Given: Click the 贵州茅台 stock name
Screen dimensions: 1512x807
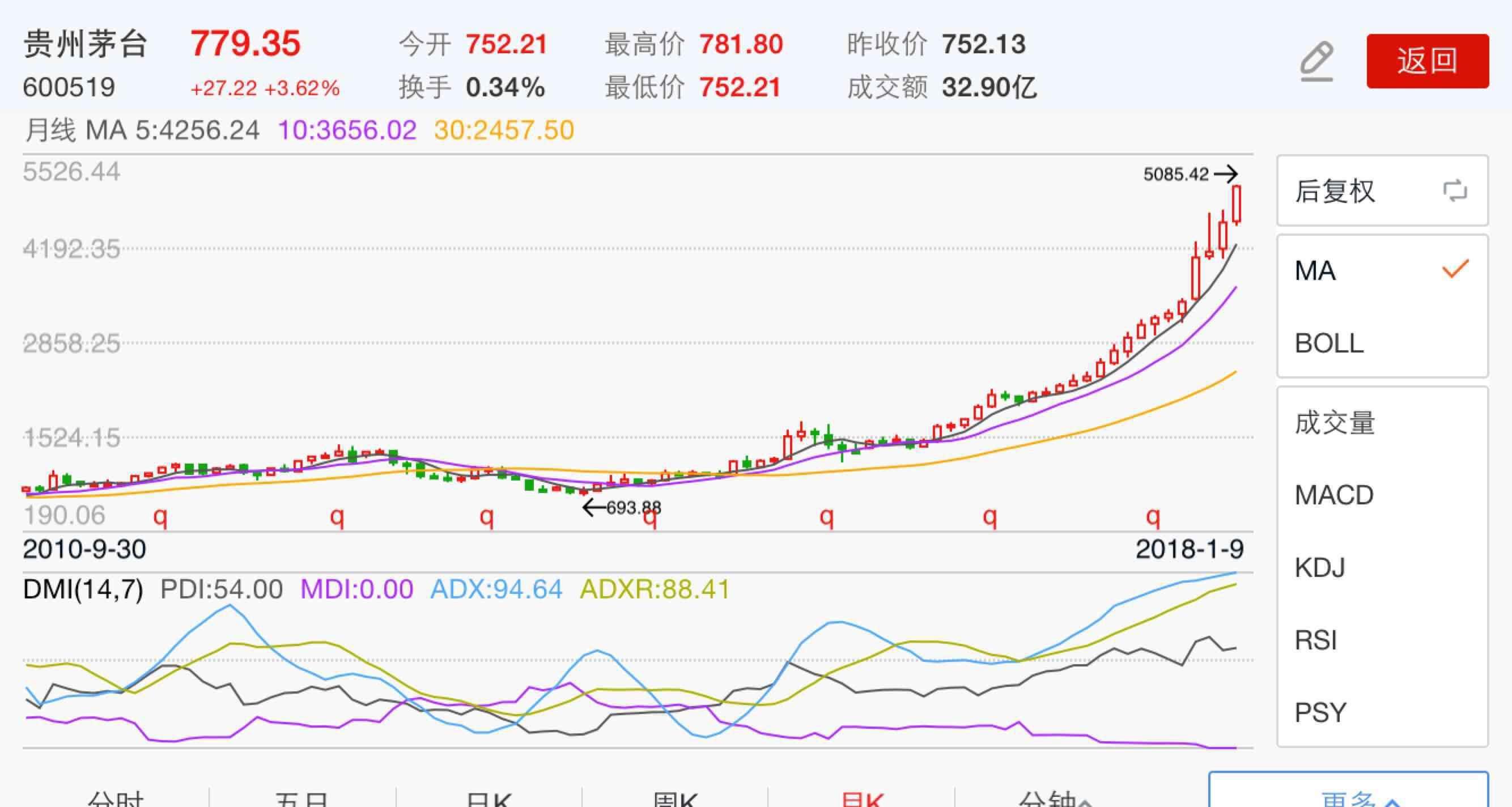Looking at the screenshot, I should pyautogui.click(x=85, y=44).
